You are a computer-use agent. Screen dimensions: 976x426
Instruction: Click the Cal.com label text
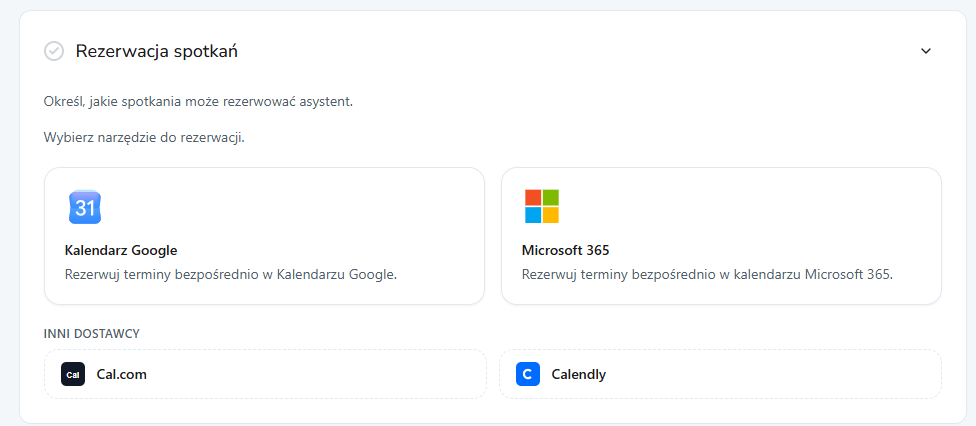(122, 375)
